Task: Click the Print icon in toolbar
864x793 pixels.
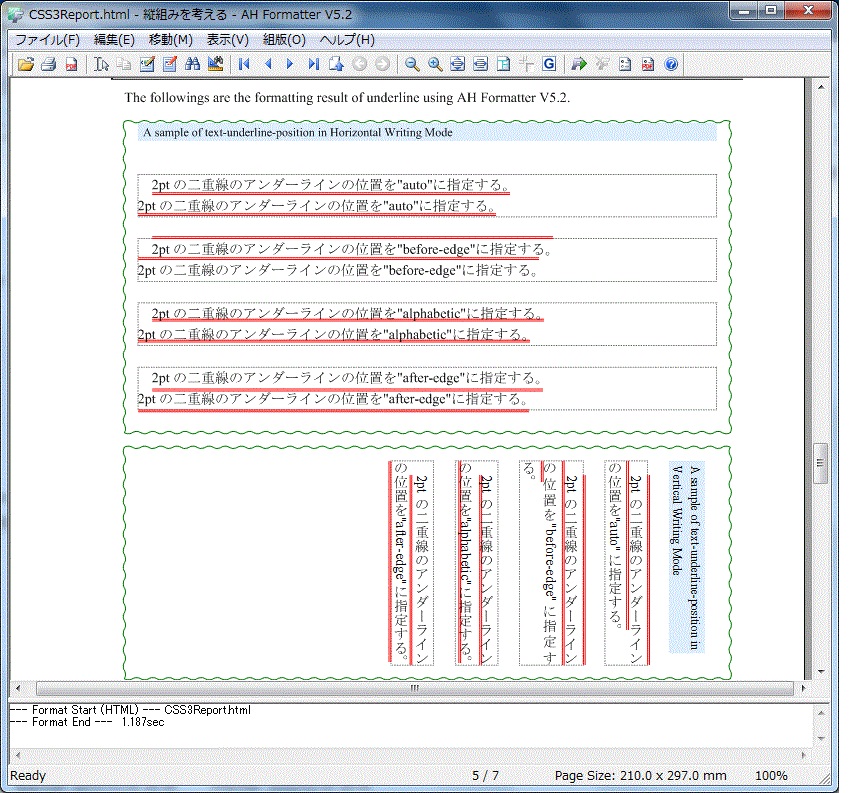Action: [47, 65]
